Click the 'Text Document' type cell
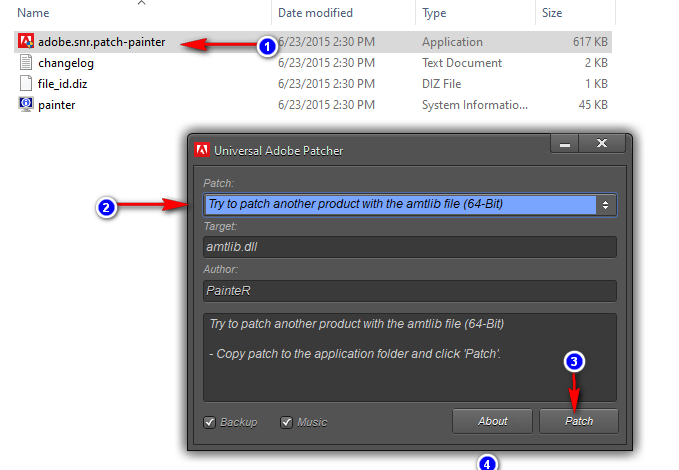 tap(462, 63)
